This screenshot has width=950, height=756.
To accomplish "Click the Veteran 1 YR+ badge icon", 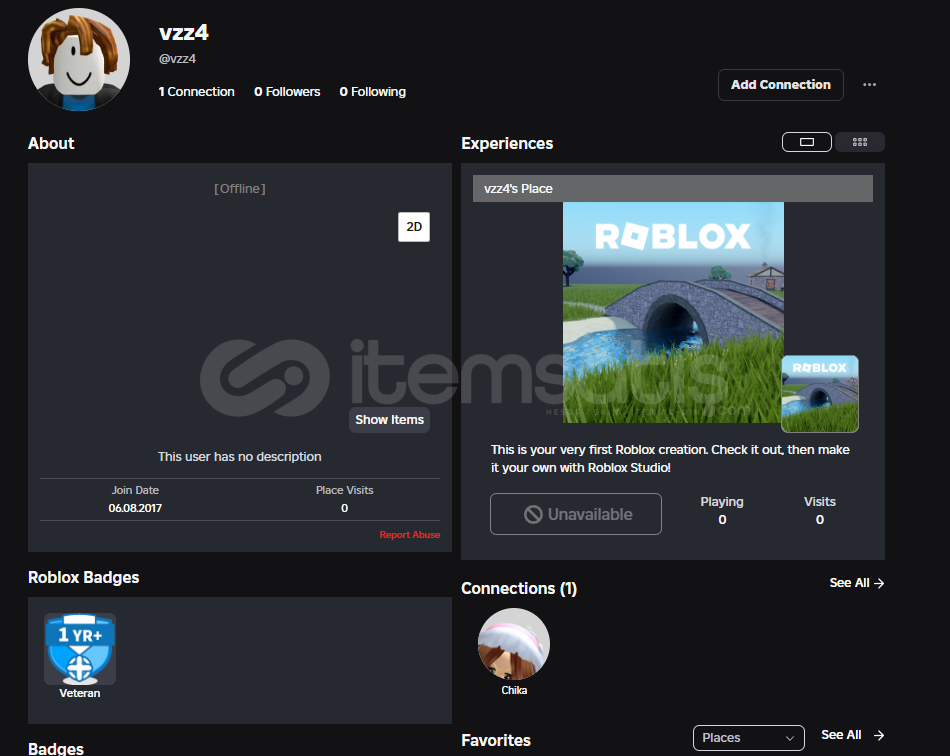I will pyautogui.click(x=80, y=649).
